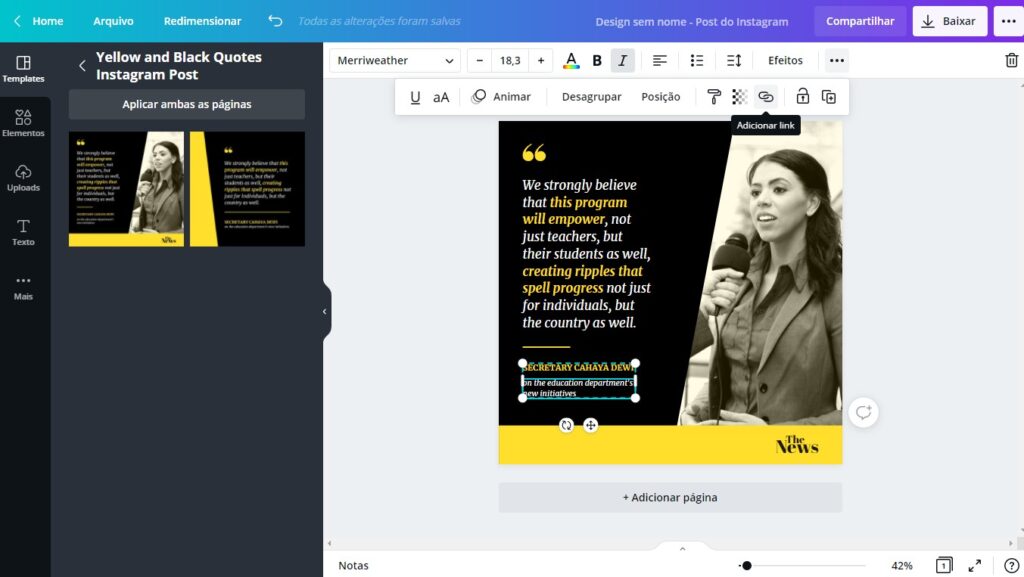
Task: Open the Merriweather font selector
Action: click(x=394, y=60)
